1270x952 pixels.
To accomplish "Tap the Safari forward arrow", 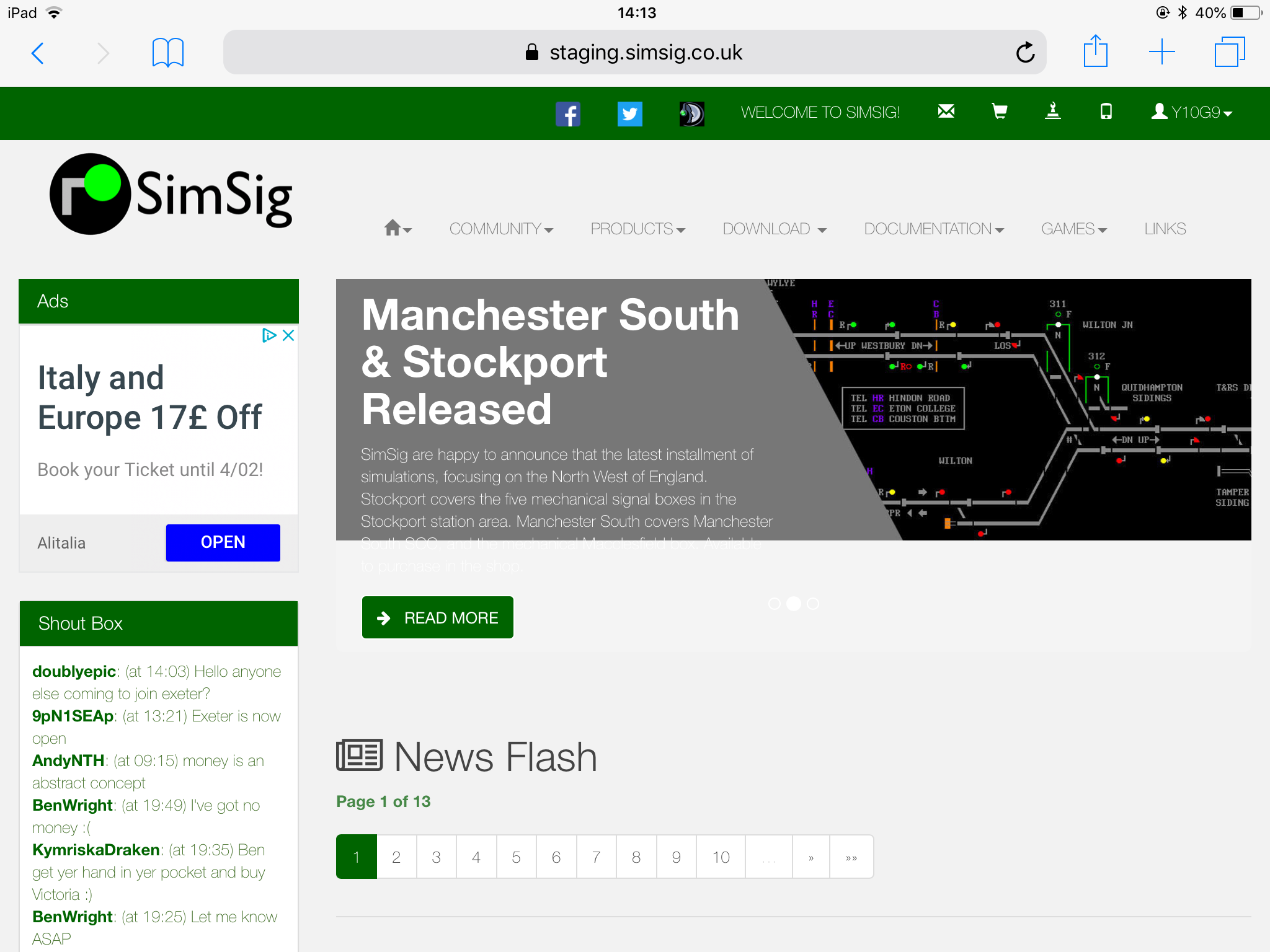I will [103, 53].
